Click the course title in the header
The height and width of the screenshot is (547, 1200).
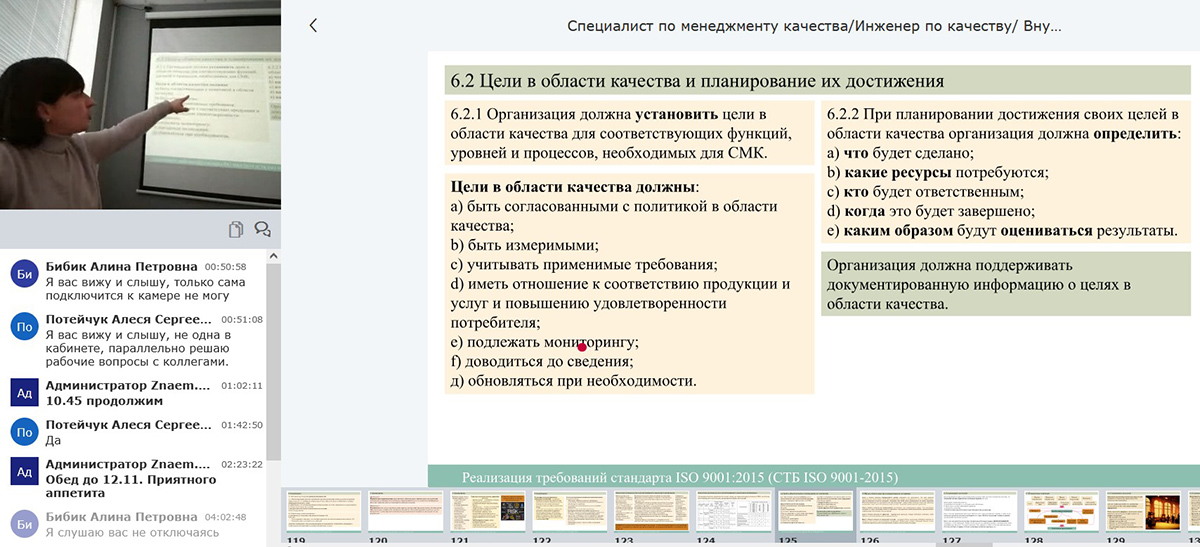coord(814,26)
